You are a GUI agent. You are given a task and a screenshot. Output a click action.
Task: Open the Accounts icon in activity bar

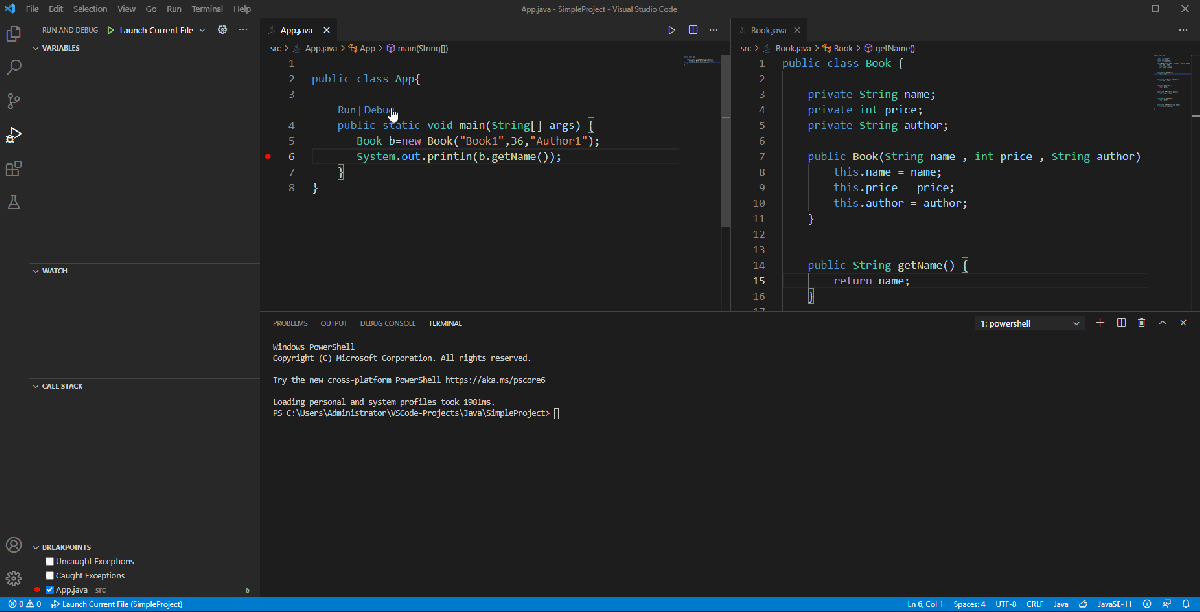pyautogui.click(x=14, y=545)
